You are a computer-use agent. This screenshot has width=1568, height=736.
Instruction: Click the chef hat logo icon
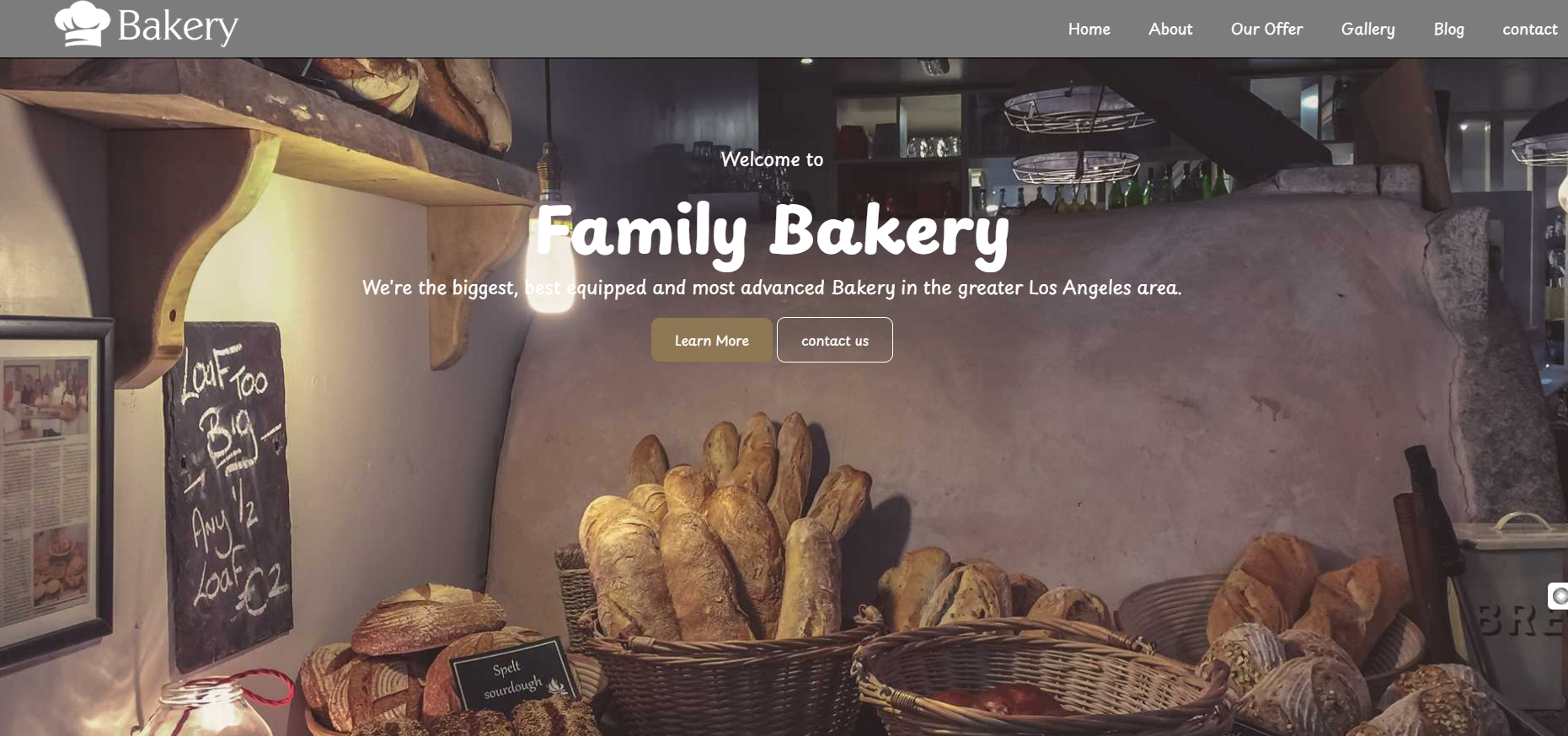[x=83, y=24]
